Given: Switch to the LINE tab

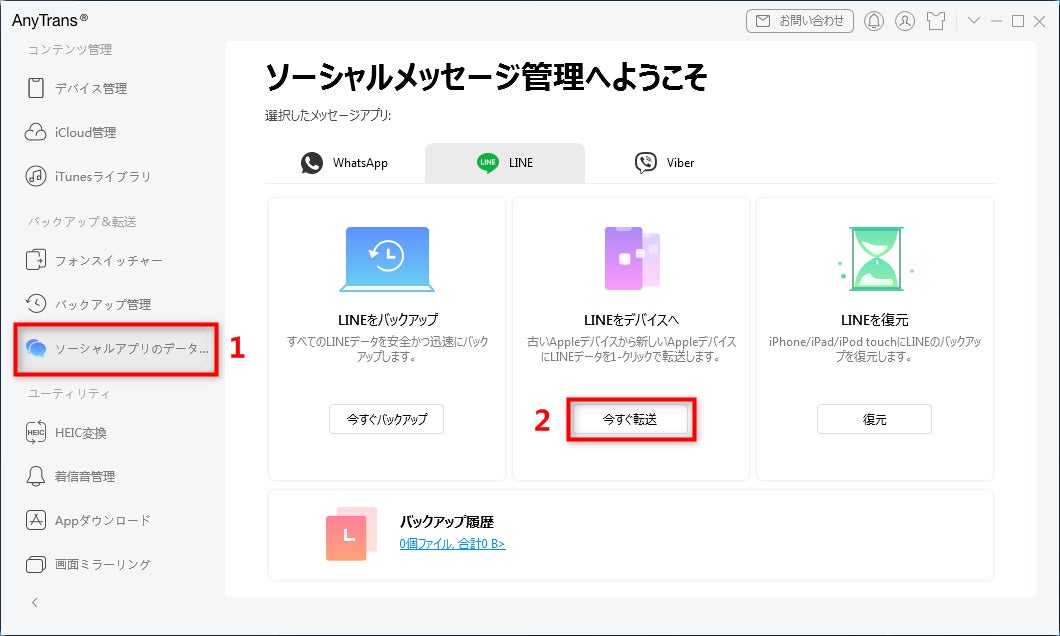Looking at the screenshot, I should coord(504,163).
